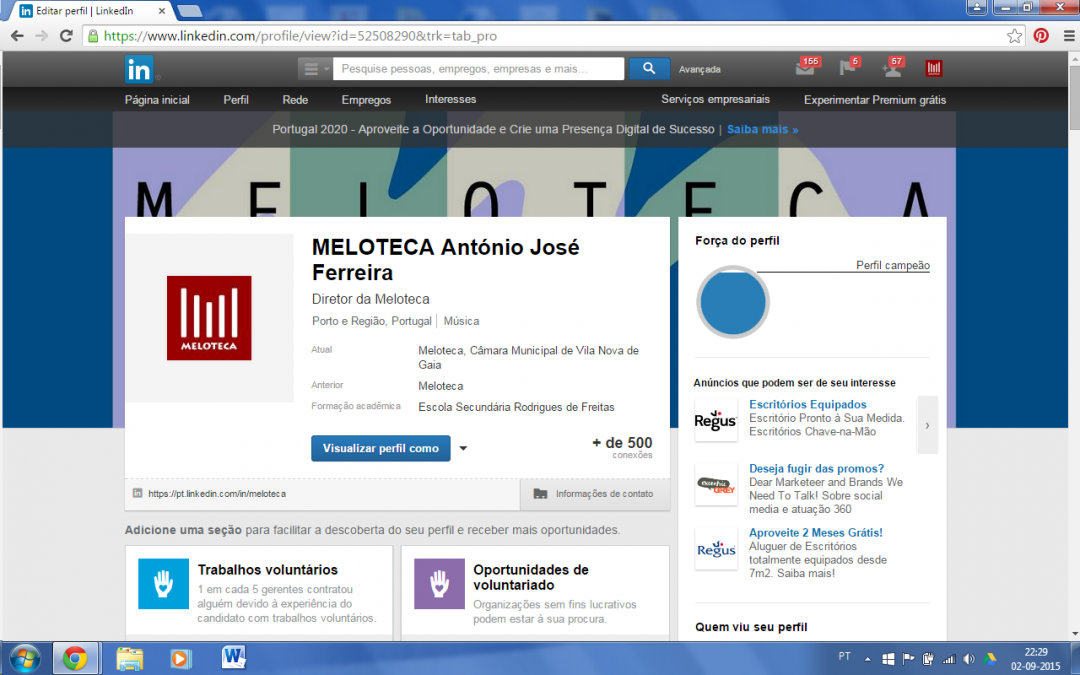Show next ad with right chevron
This screenshot has height=675, width=1080.
[x=927, y=425]
